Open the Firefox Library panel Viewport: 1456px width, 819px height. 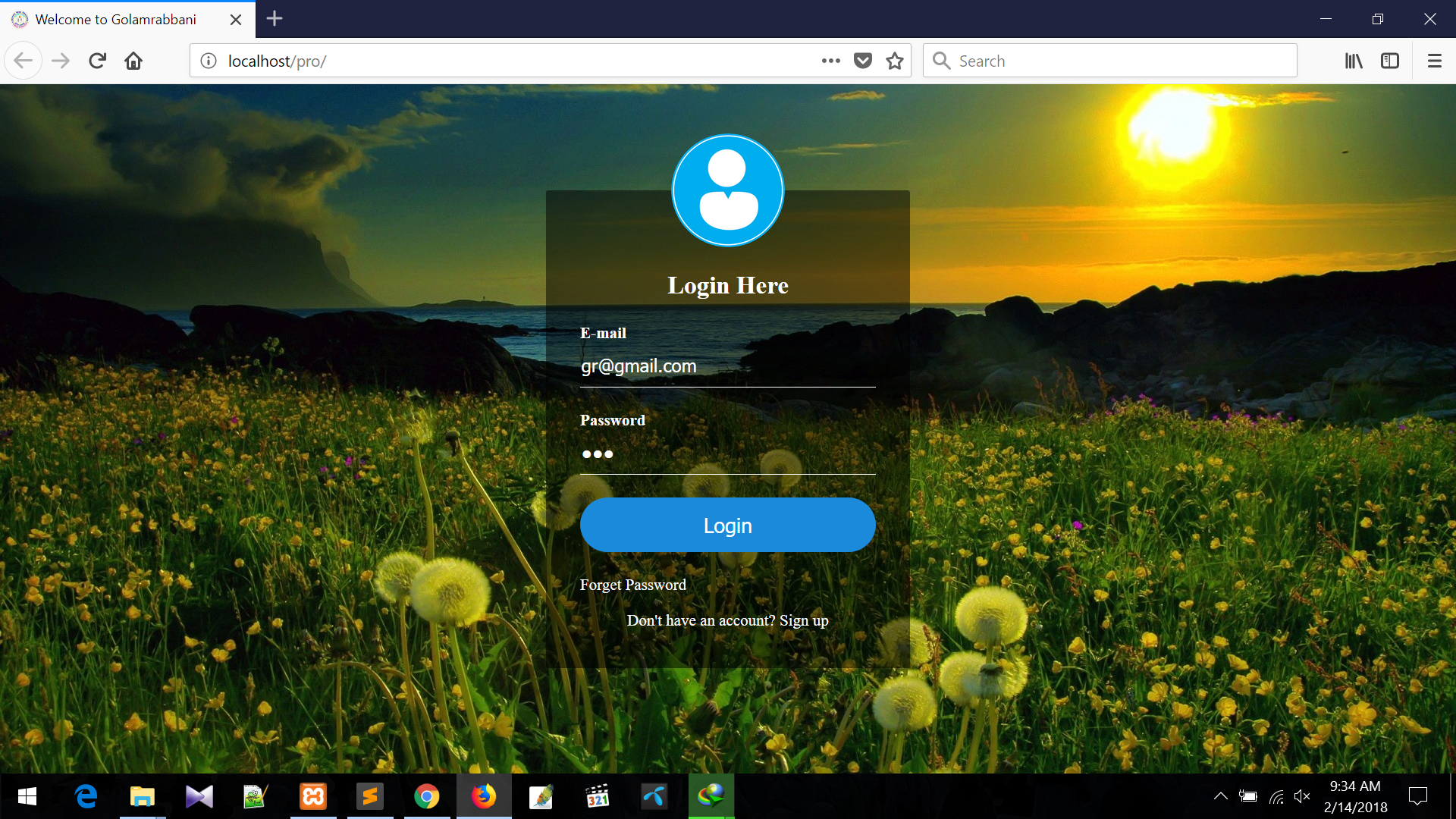point(1354,61)
